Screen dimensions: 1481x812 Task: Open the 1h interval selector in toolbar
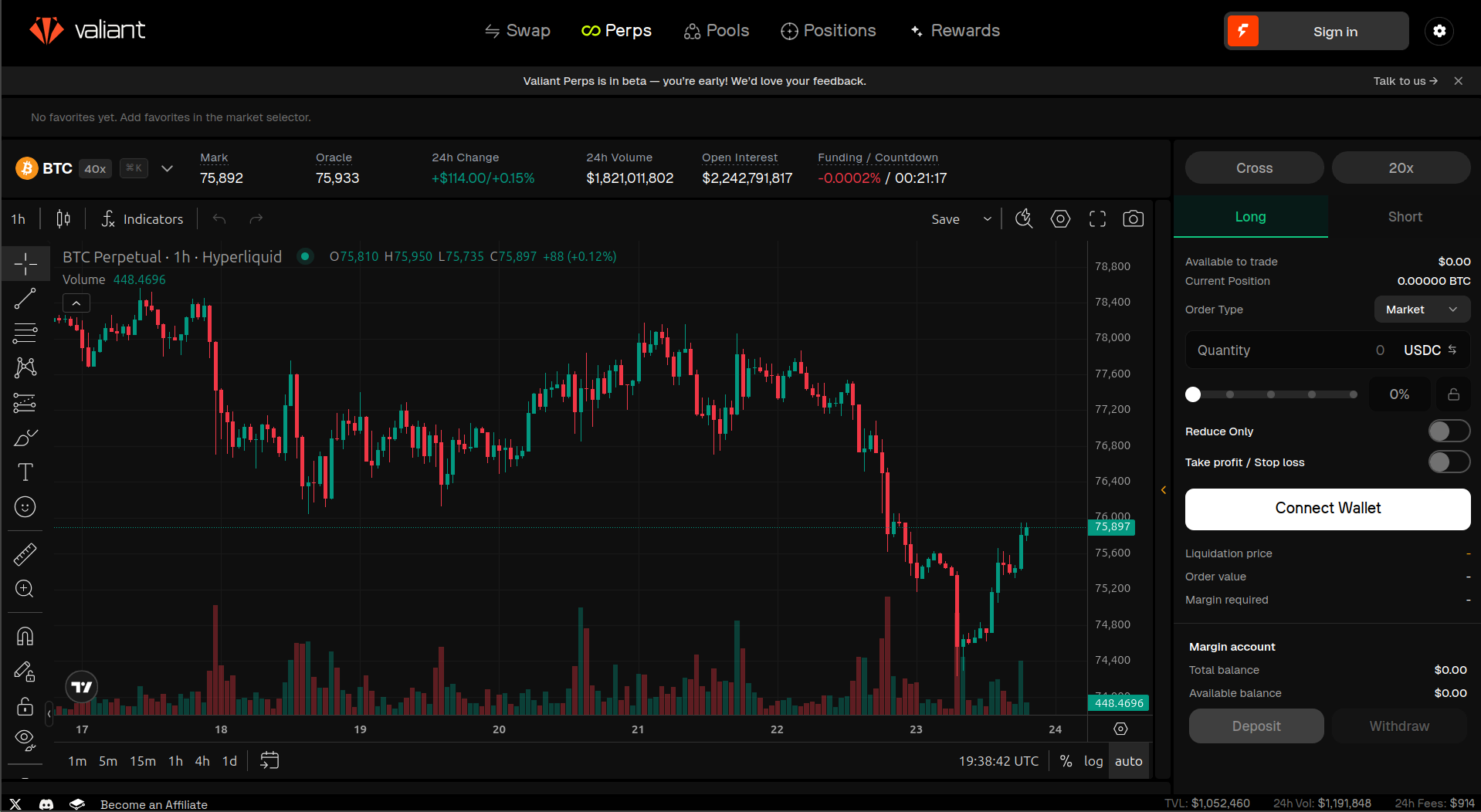pyautogui.click(x=19, y=219)
